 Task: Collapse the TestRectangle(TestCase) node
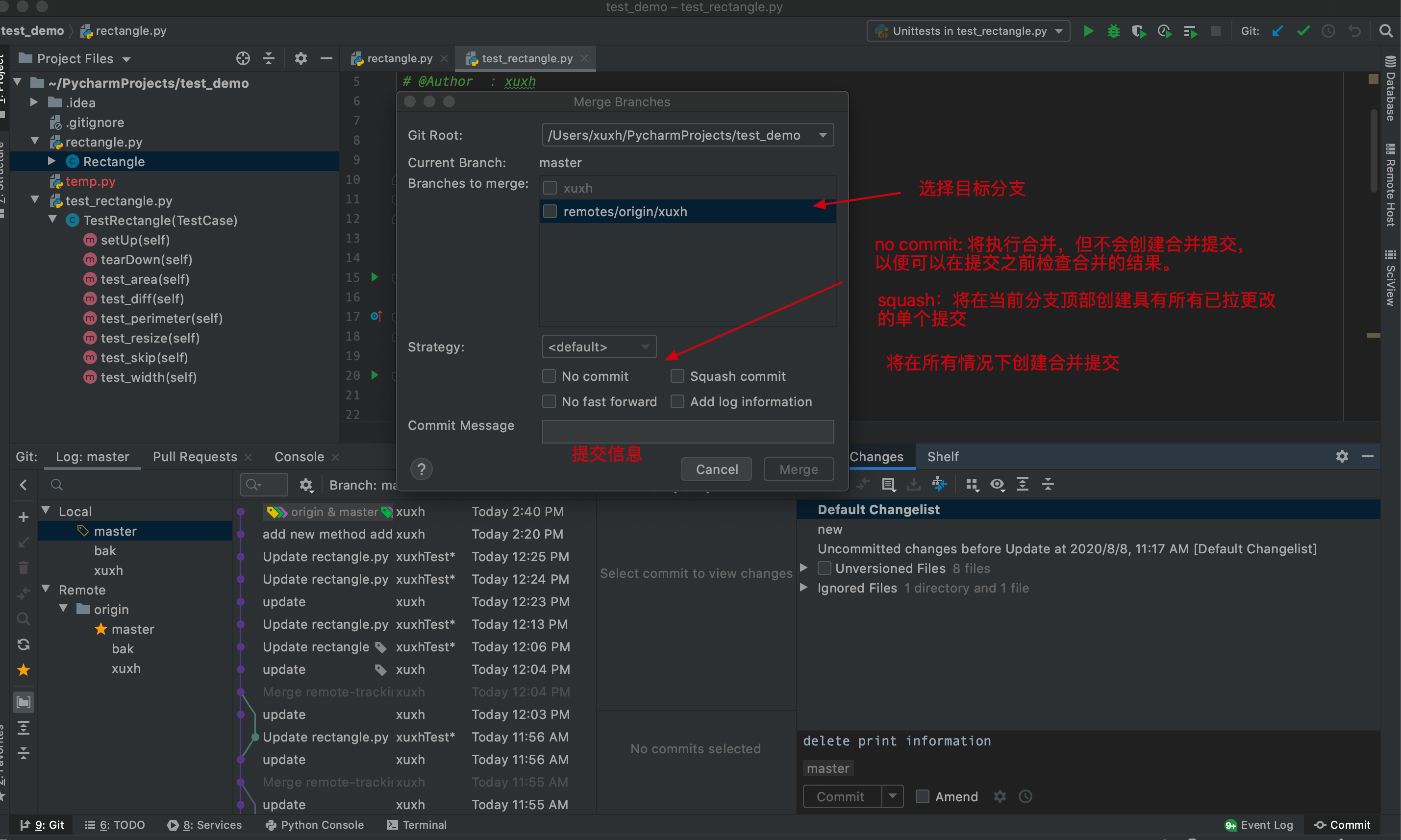click(x=52, y=220)
